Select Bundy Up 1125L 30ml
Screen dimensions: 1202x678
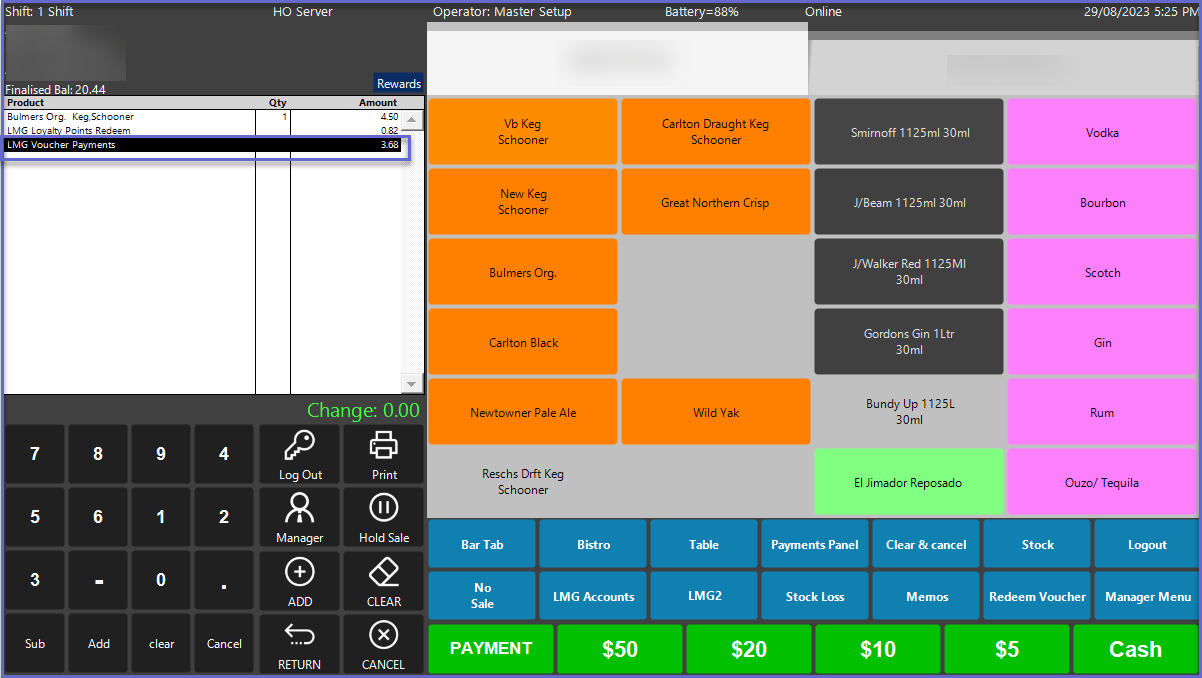tap(909, 412)
